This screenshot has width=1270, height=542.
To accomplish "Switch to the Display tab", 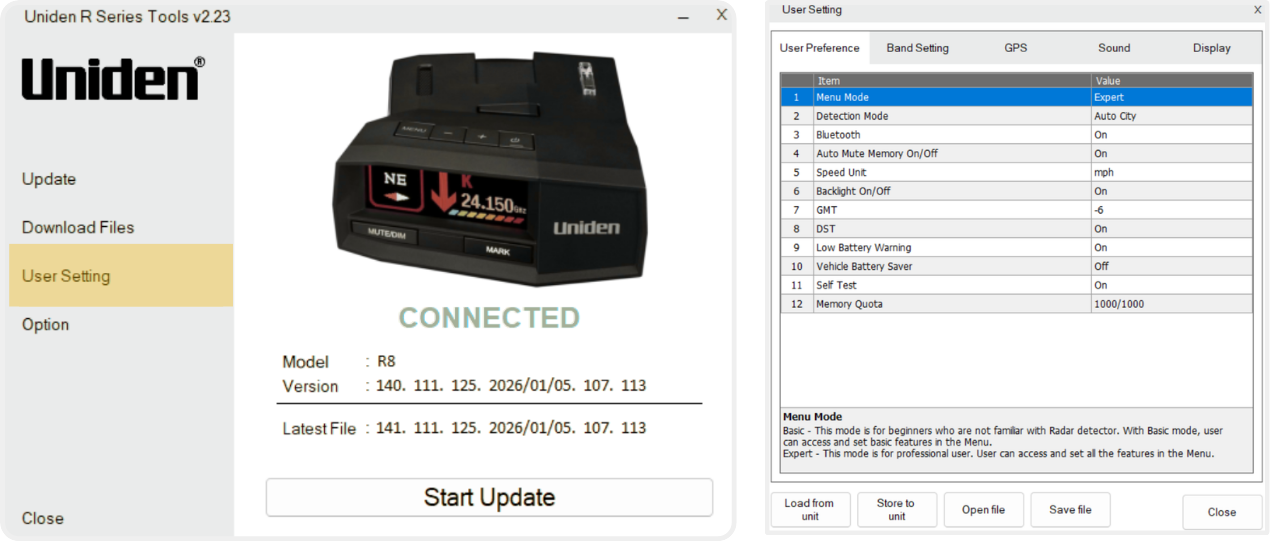I will coord(1212,48).
